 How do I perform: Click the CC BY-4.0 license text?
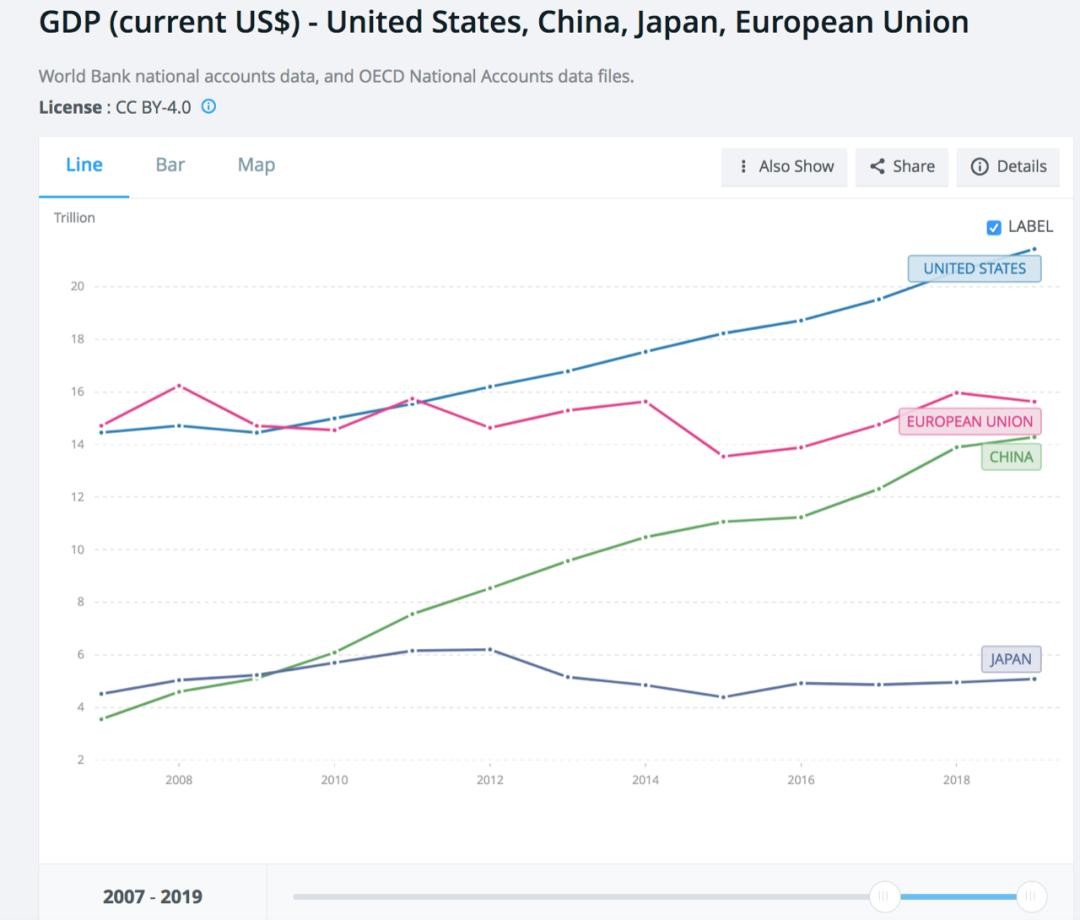point(153,107)
